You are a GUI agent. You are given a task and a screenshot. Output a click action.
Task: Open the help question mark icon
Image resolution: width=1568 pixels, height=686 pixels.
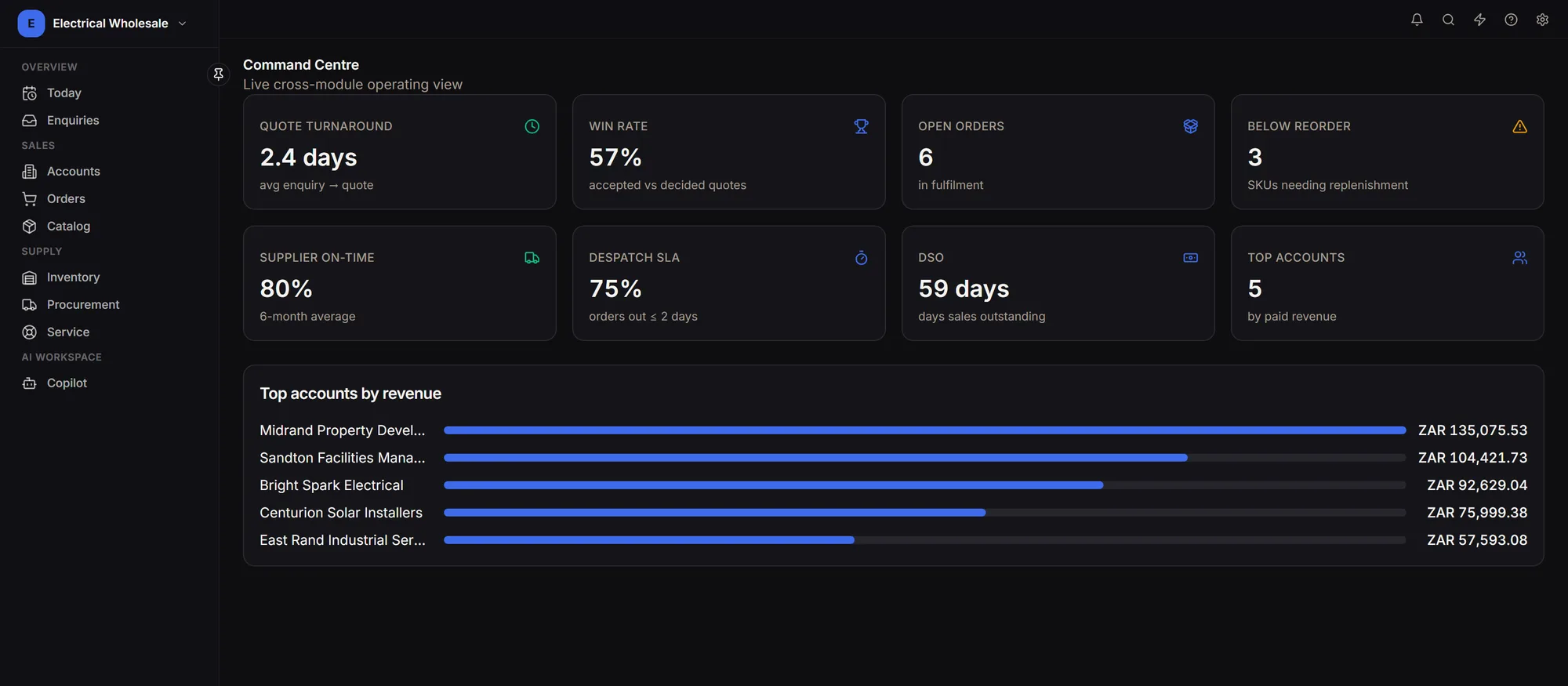pos(1511,20)
